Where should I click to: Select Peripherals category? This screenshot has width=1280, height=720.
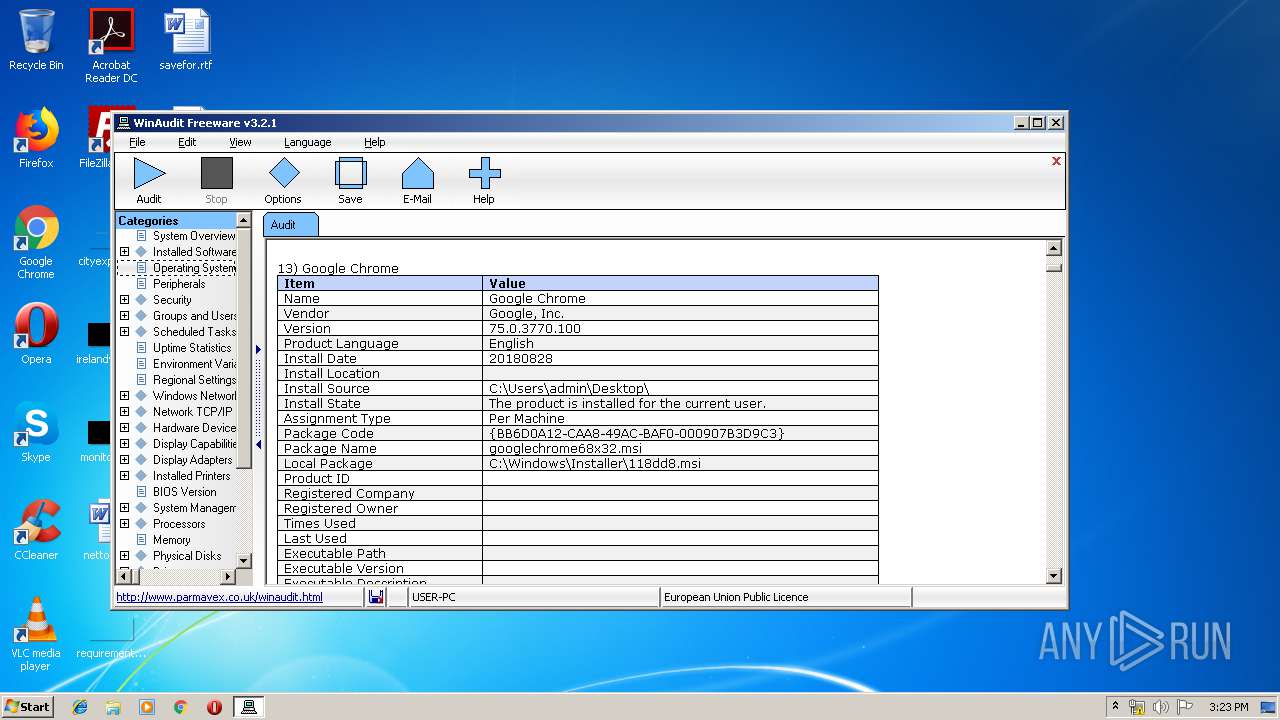point(179,284)
